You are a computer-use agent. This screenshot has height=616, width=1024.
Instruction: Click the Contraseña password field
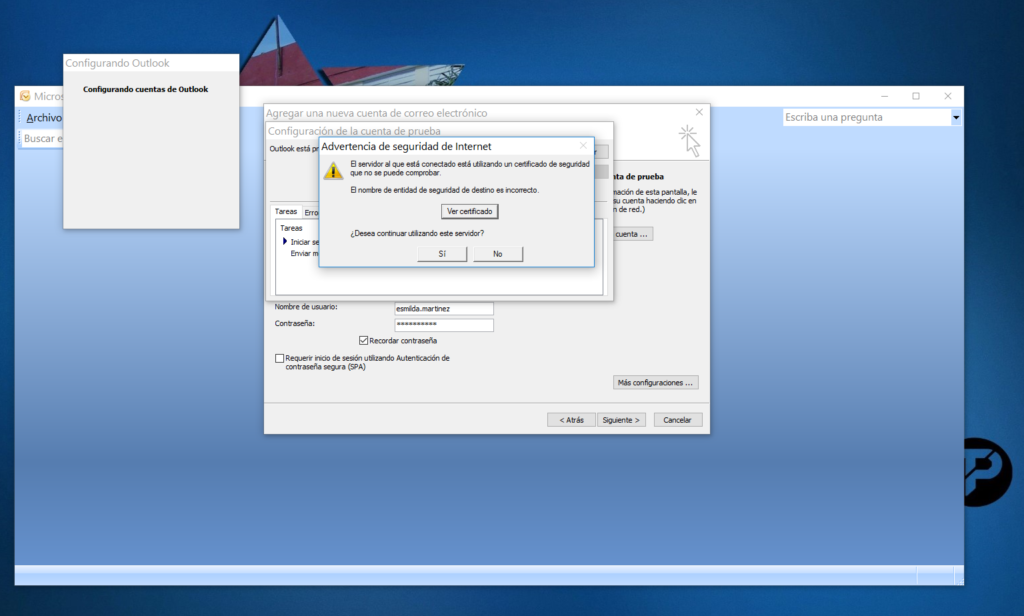(x=443, y=325)
